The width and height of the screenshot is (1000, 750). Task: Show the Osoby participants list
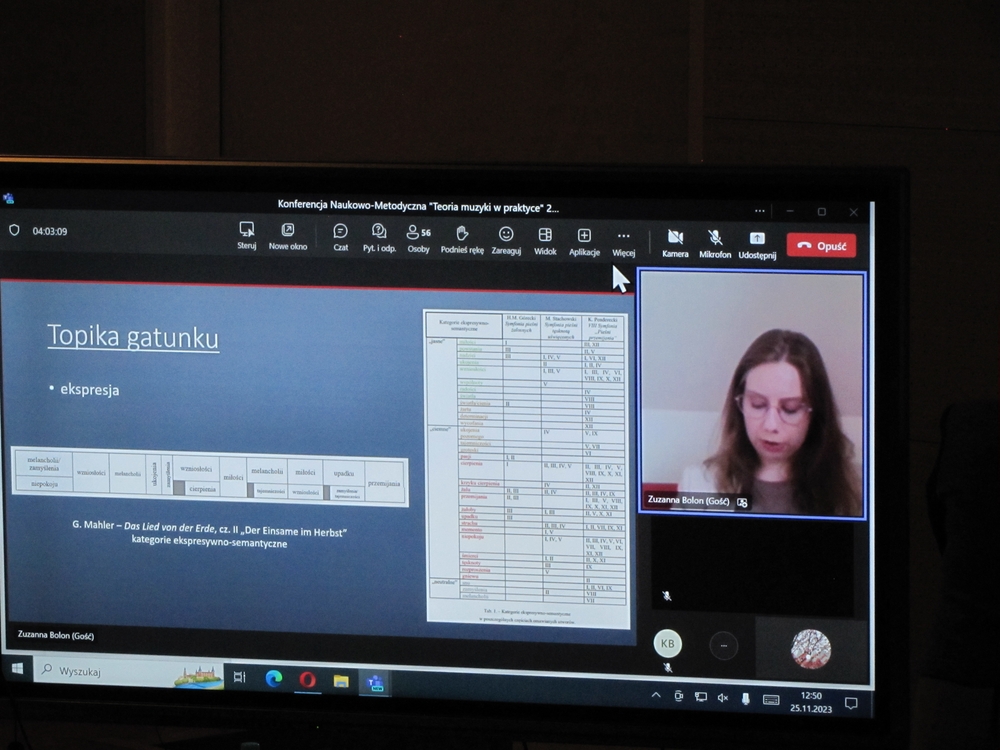coord(418,238)
